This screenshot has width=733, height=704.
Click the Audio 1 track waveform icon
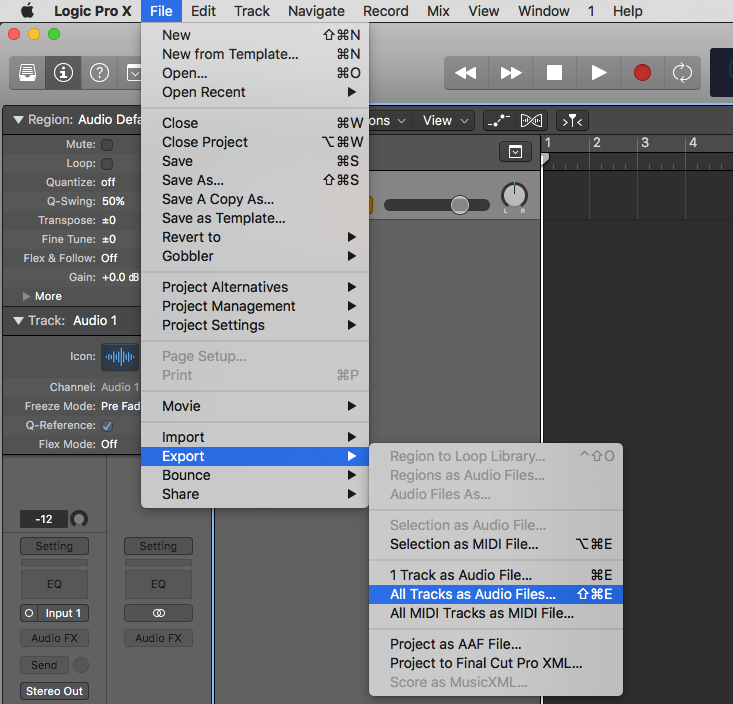tap(121, 357)
